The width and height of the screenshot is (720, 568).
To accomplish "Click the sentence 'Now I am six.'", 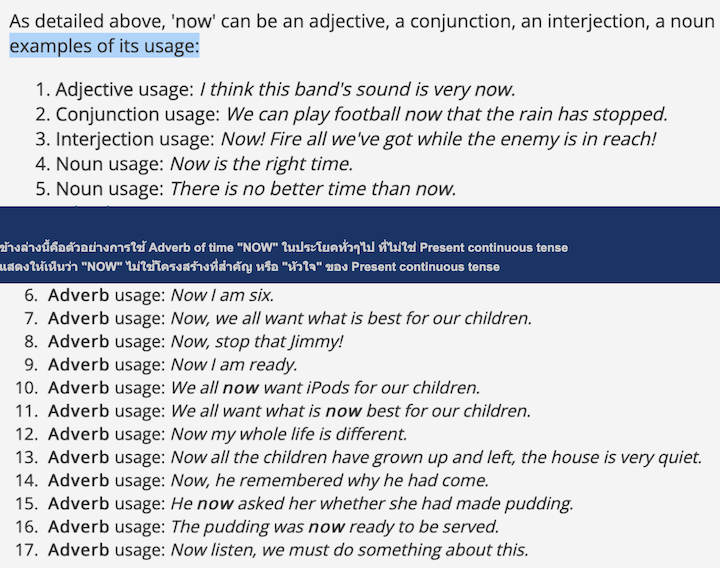I will (222, 295).
